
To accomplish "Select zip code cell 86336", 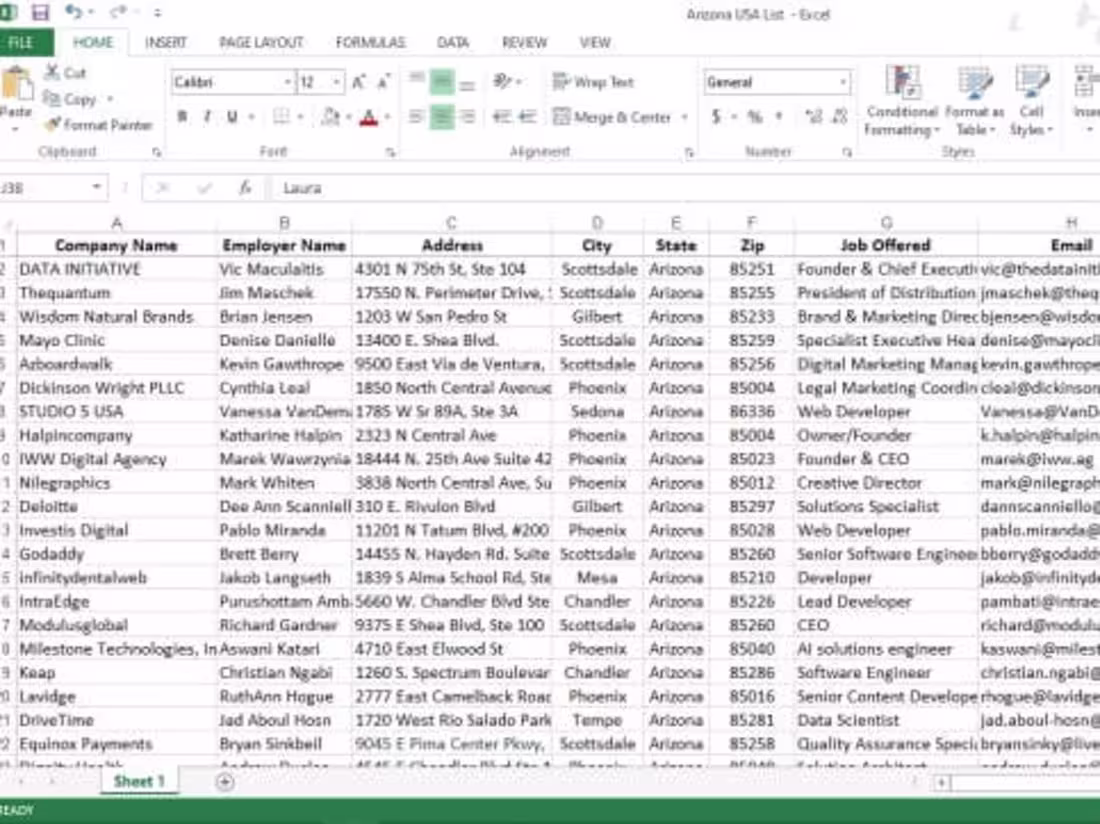I will 751,412.
